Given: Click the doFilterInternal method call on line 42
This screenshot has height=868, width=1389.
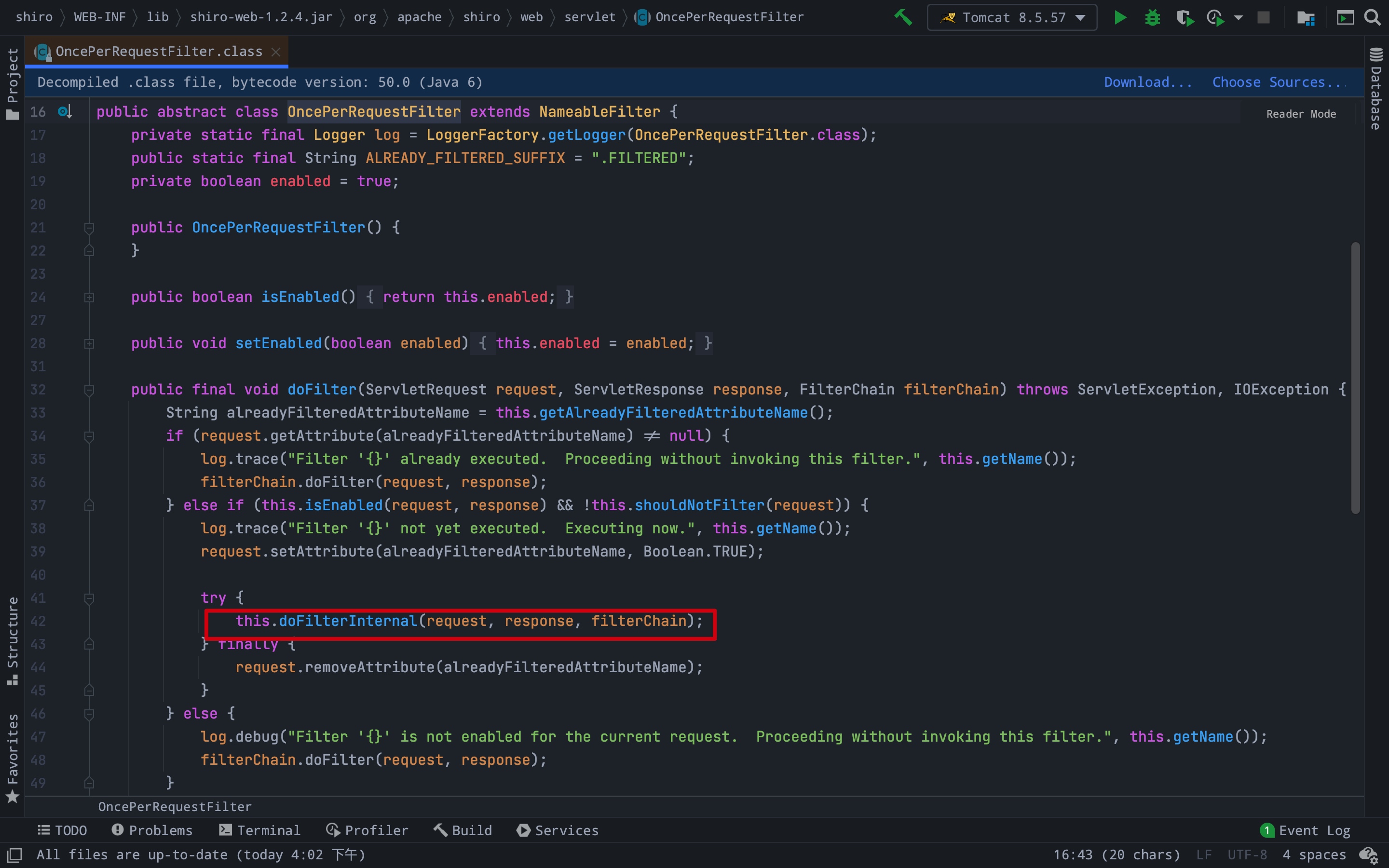Looking at the screenshot, I should (x=348, y=621).
